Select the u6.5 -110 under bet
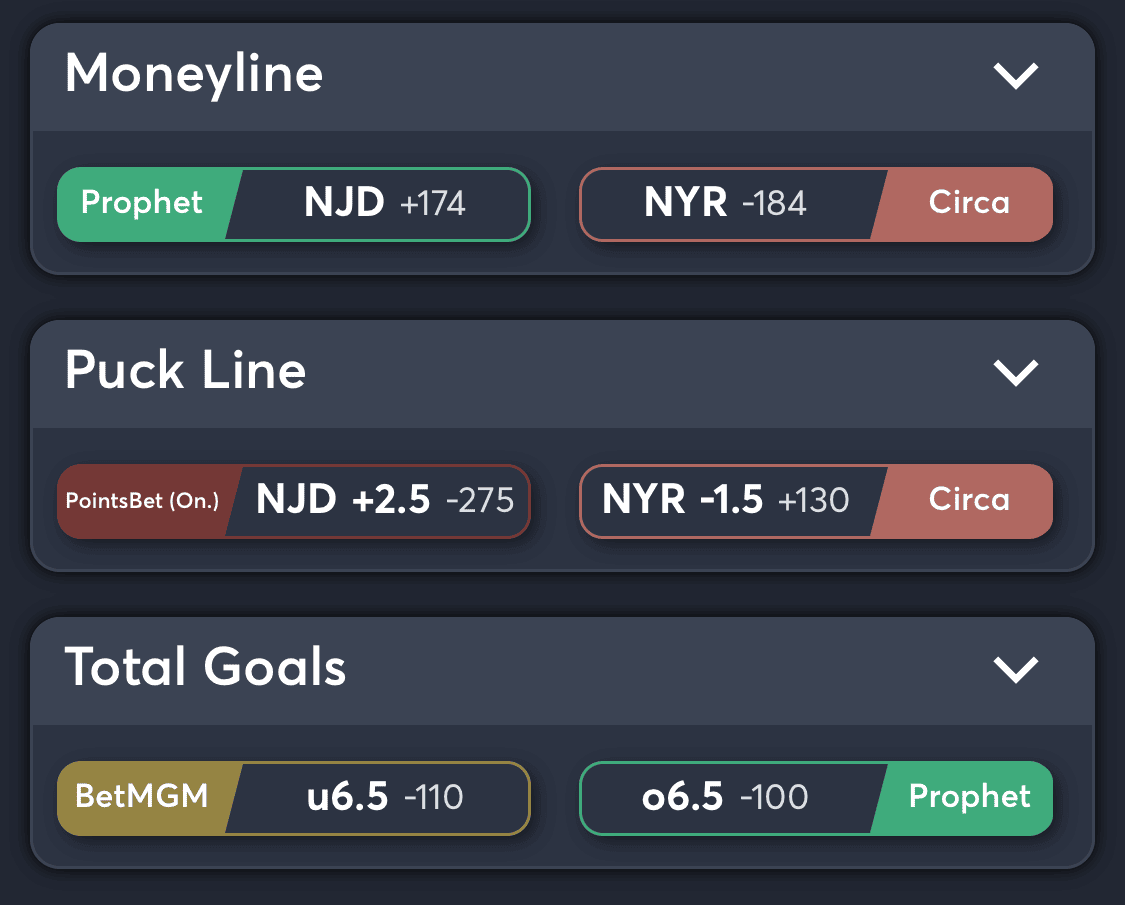 385,798
